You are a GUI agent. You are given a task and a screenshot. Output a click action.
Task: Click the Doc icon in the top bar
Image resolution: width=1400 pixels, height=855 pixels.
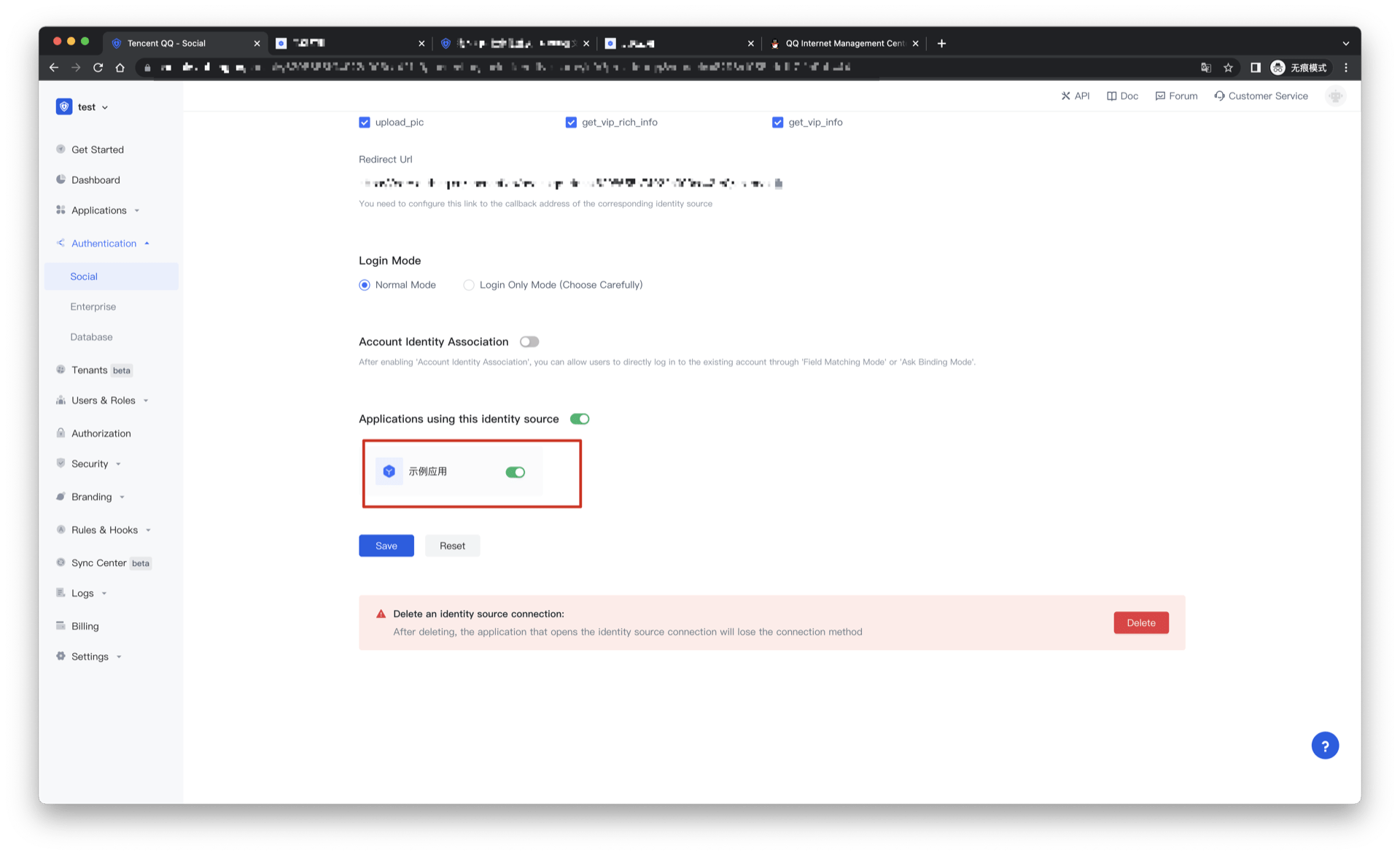(x=1111, y=96)
